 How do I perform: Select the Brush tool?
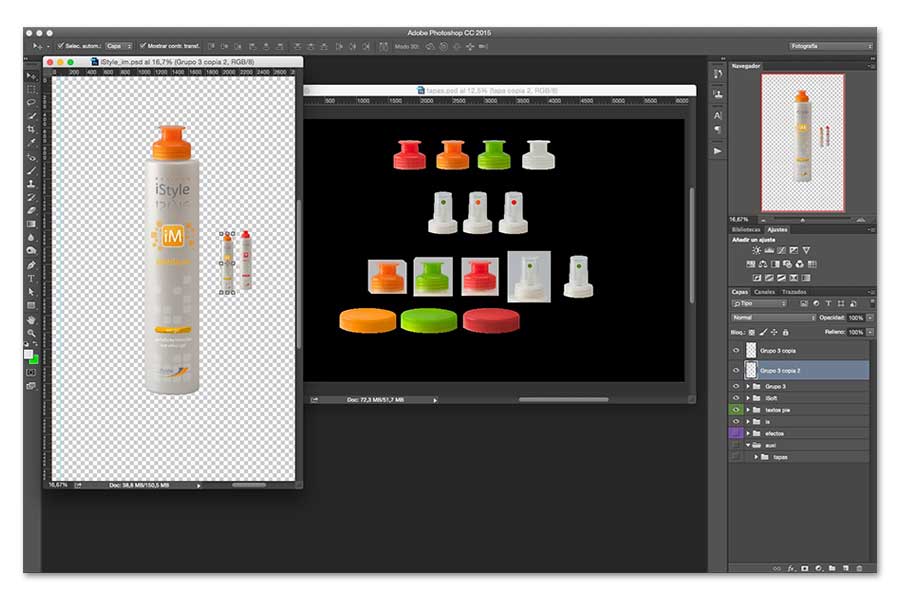pyautogui.click(x=31, y=171)
